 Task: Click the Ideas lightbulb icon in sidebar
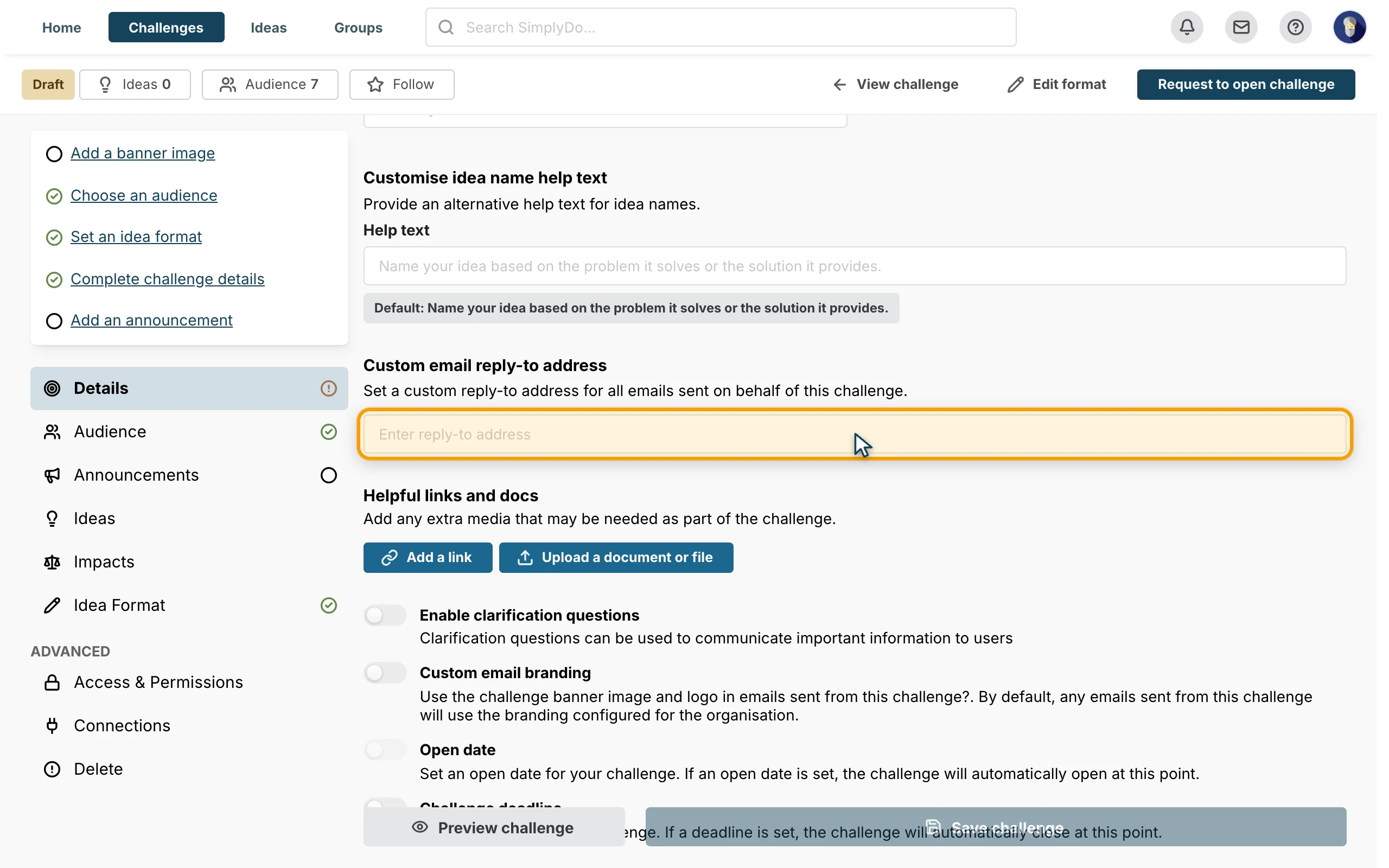tap(52, 519)
